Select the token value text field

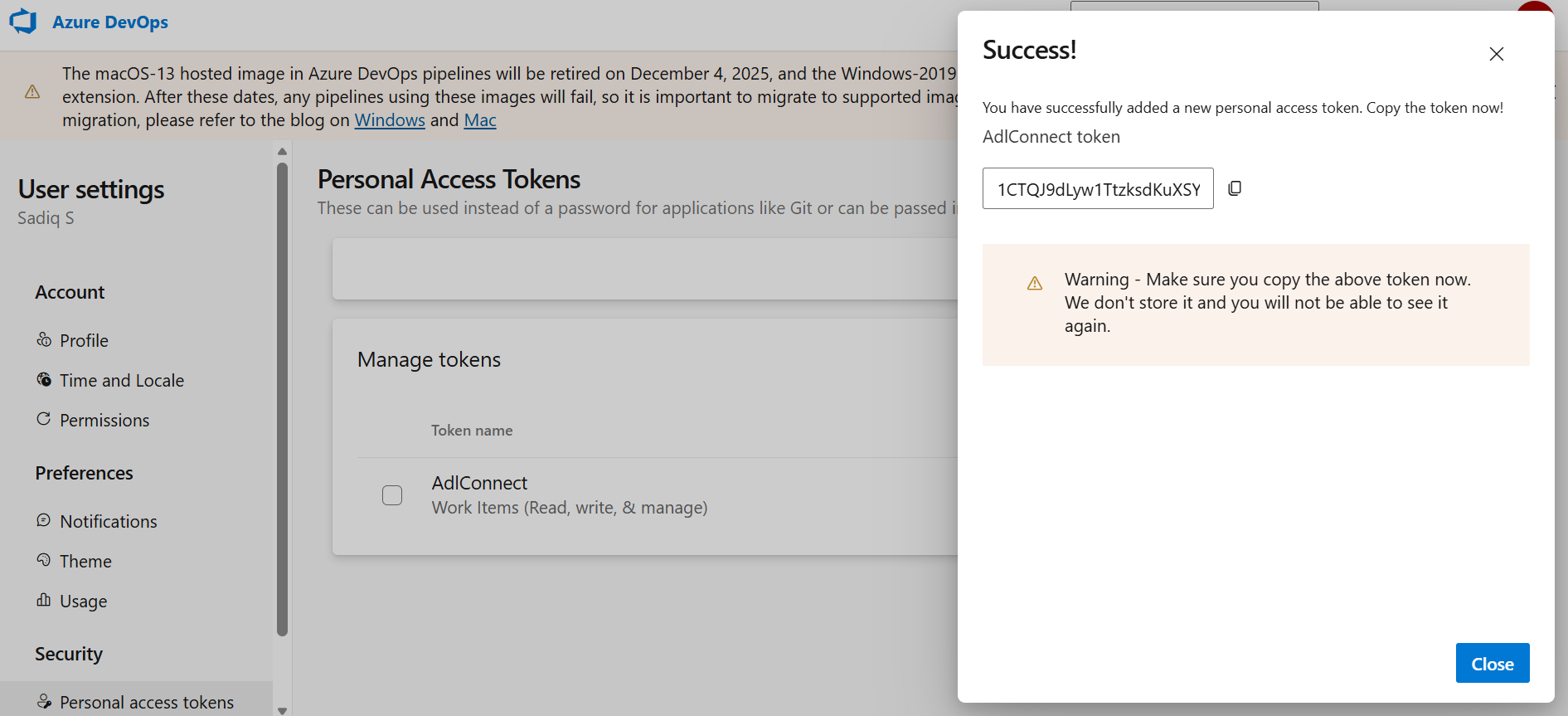point(1098,188)
